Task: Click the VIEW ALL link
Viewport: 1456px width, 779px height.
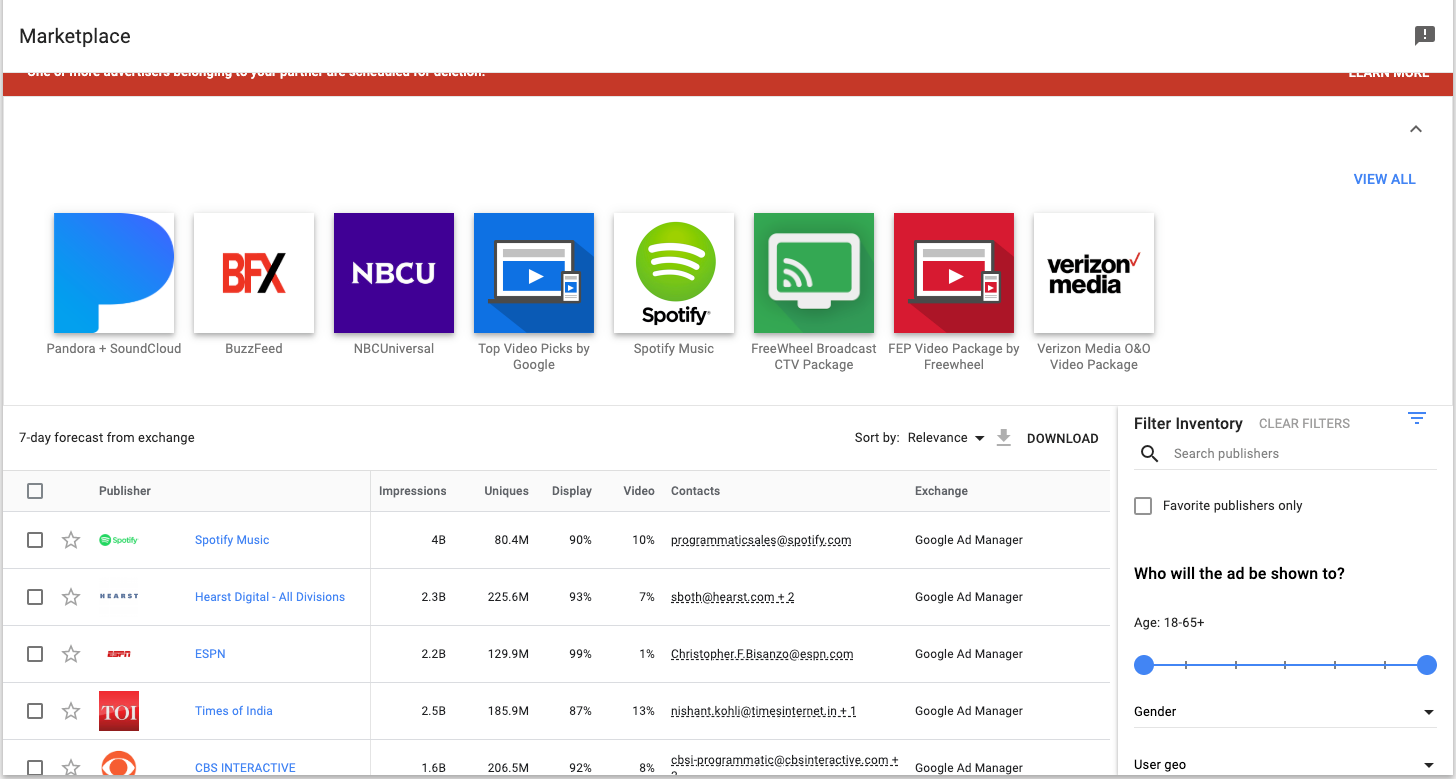Action: pyautogui.click(x=1384, y=179)
